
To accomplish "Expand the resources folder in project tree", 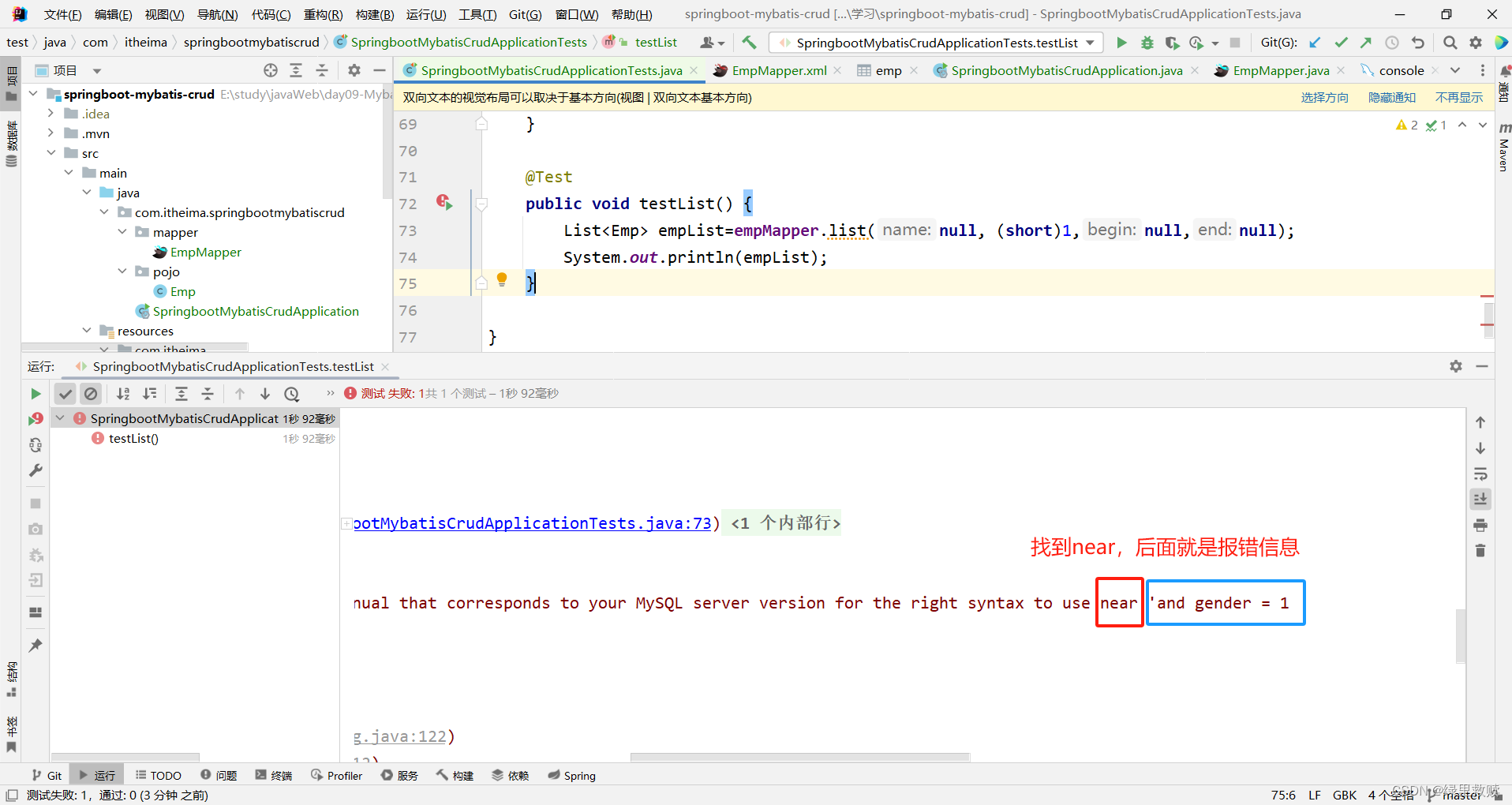I will [87, 331].
